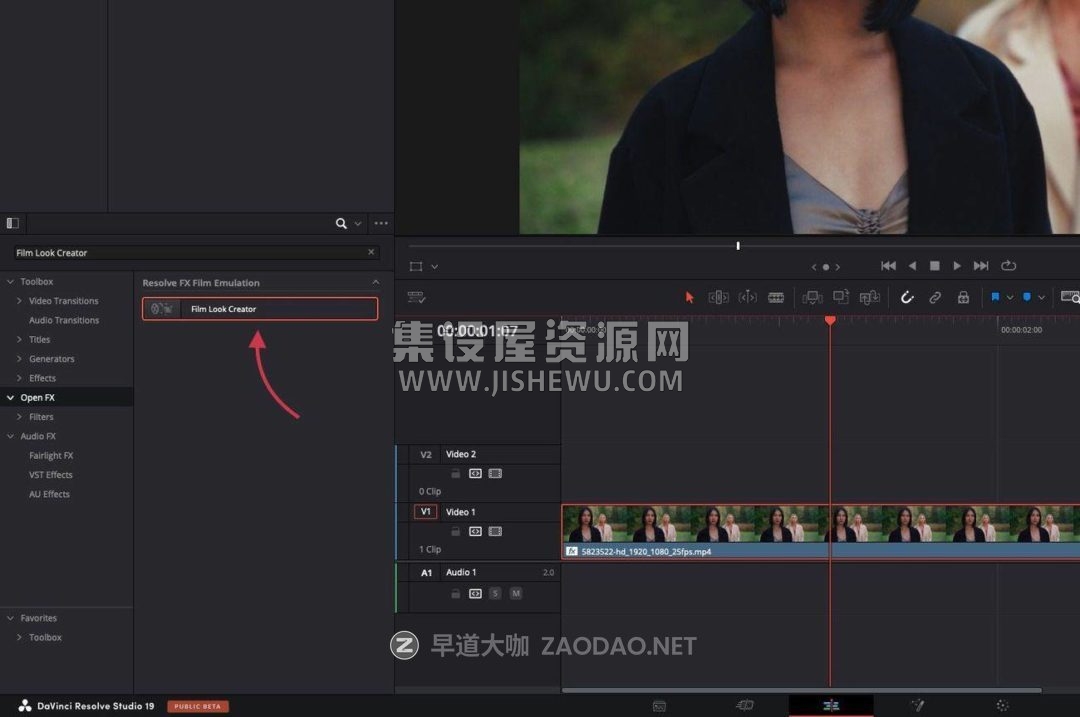Viewport: 1080px width, 717px height.
Task: Select Audio Transitions category
Action: pos(64,320)
